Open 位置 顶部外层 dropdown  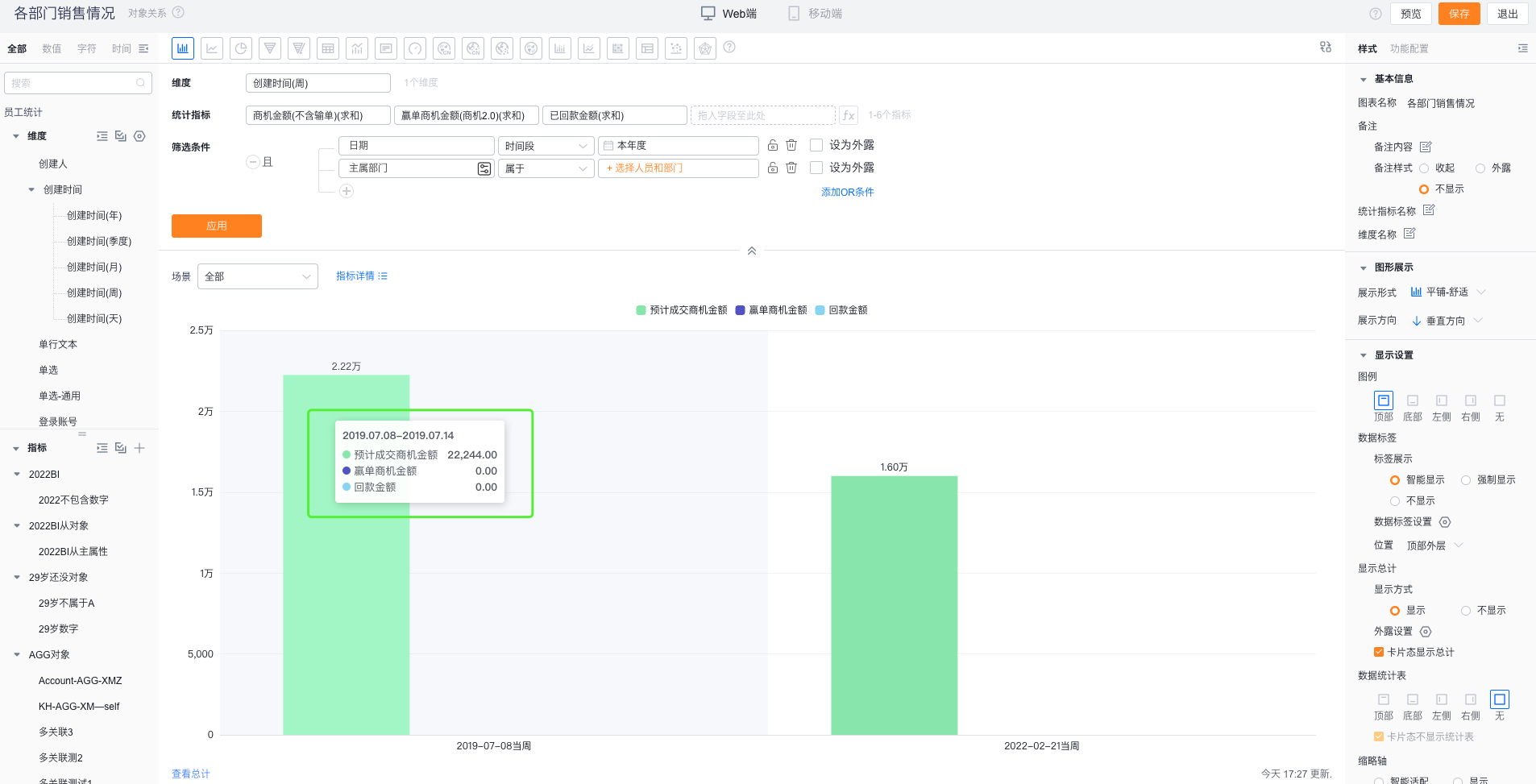point(1434,545)
